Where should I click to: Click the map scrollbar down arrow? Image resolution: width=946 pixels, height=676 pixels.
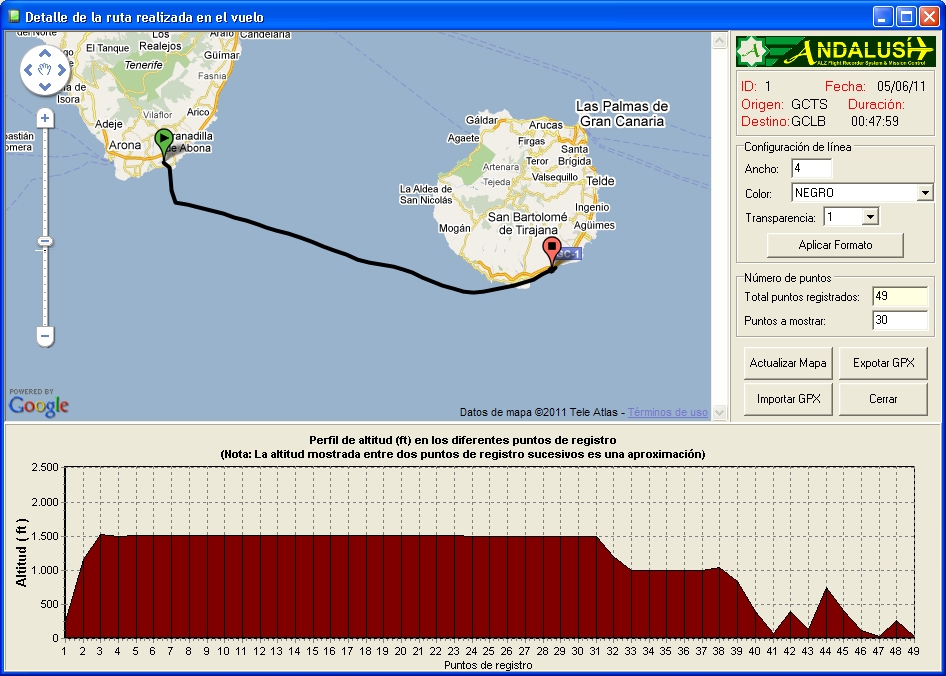(x=719, y=412)
